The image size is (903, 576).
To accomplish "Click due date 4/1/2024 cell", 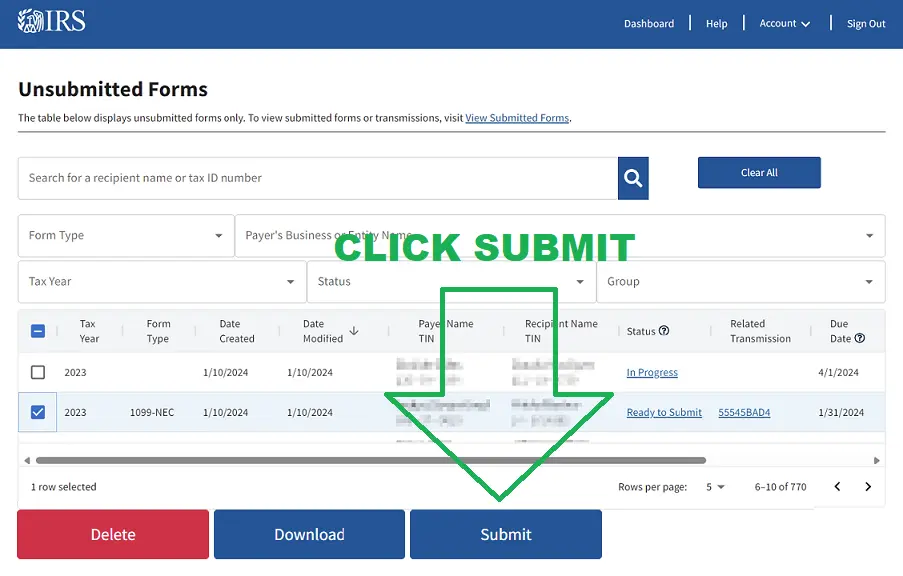I will [838, 373].
